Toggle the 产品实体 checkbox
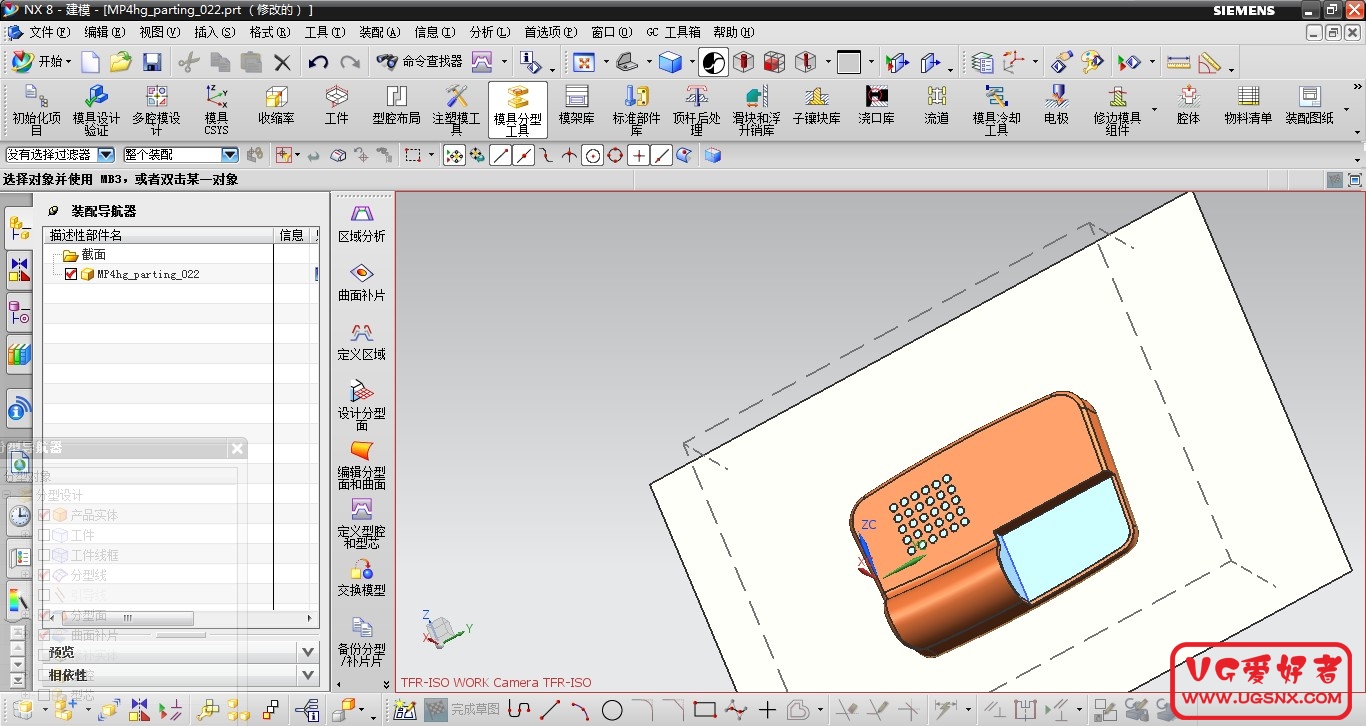Viewport: 1366px width, 726px height. 44,515
